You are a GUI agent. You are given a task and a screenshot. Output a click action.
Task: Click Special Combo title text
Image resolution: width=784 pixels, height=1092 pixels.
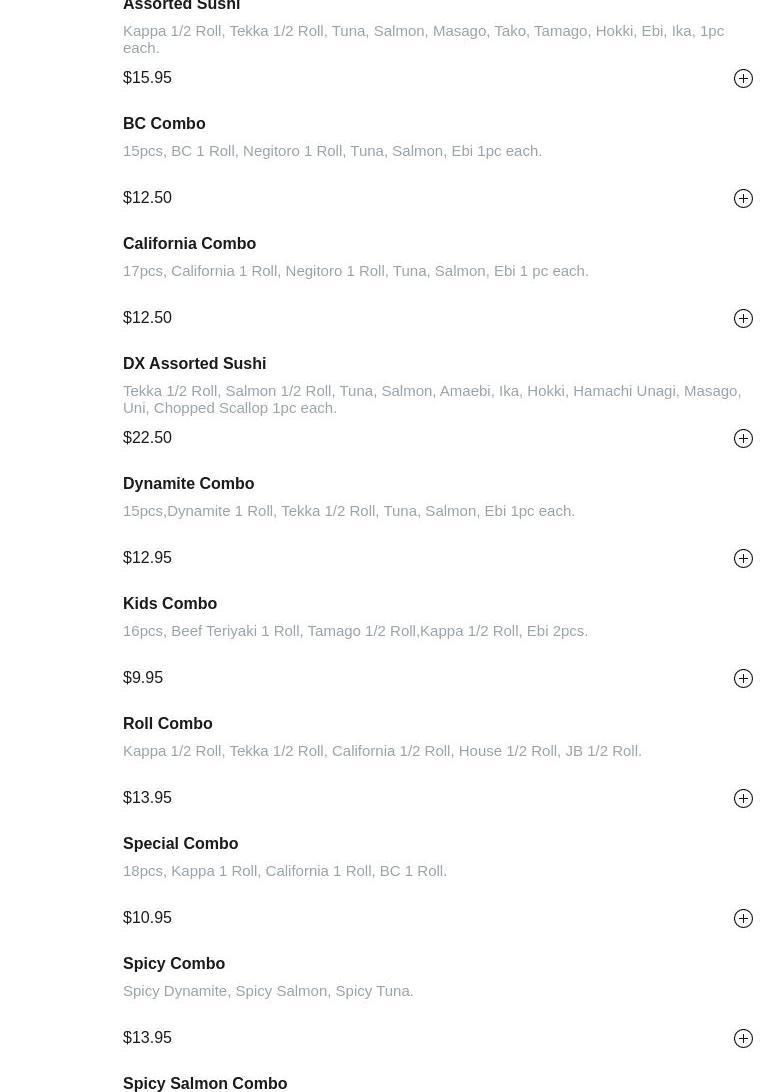click(x=180, y=843)
